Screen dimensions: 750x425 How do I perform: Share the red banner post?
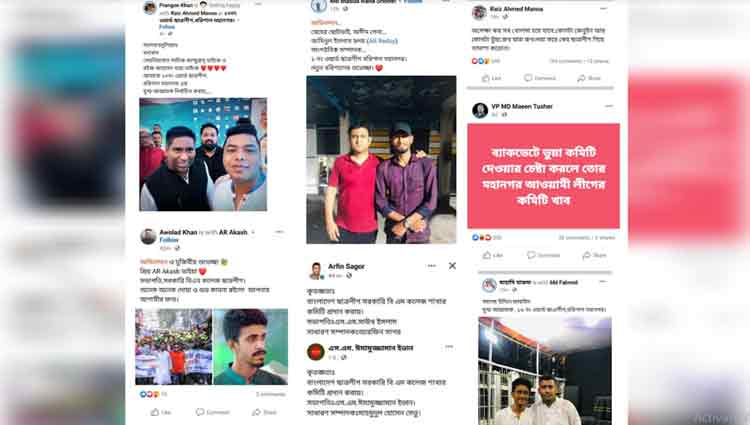pos(595,255)
